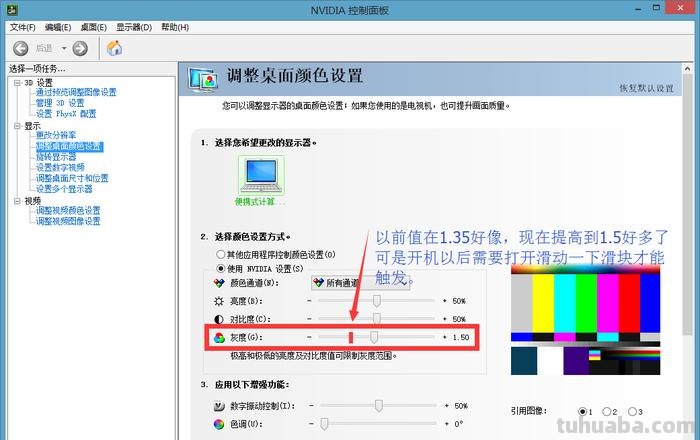Click the minus sign of 灰度 slider

[x=309, y=337]
